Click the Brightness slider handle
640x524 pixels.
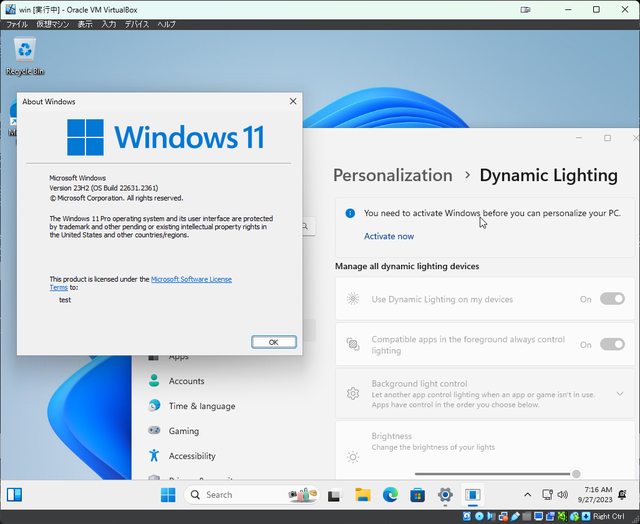(576, 473)
